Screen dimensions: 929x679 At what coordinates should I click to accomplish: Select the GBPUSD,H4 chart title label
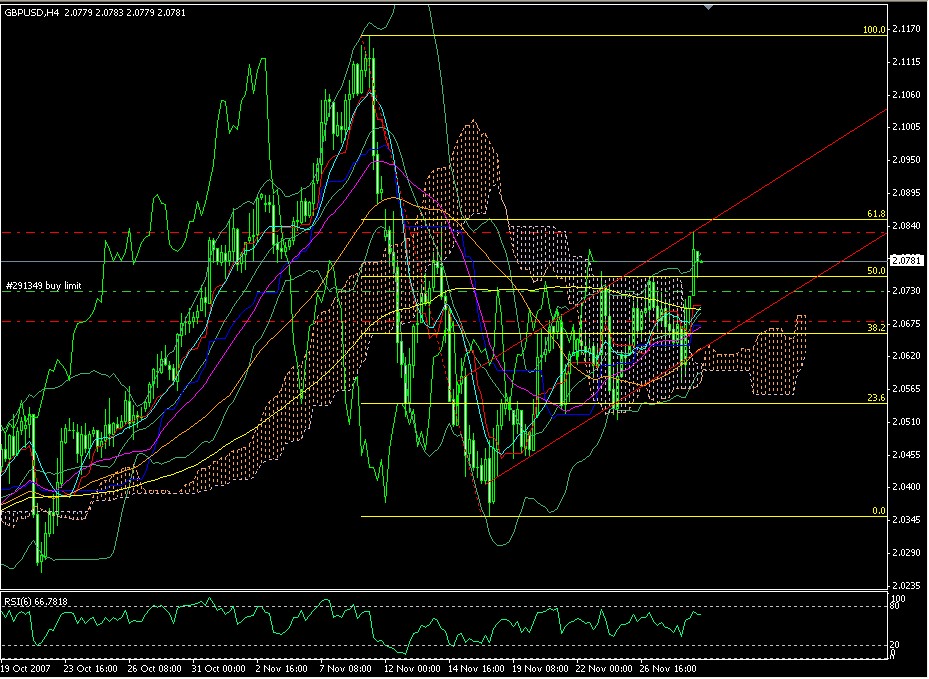tap(37, 13)
